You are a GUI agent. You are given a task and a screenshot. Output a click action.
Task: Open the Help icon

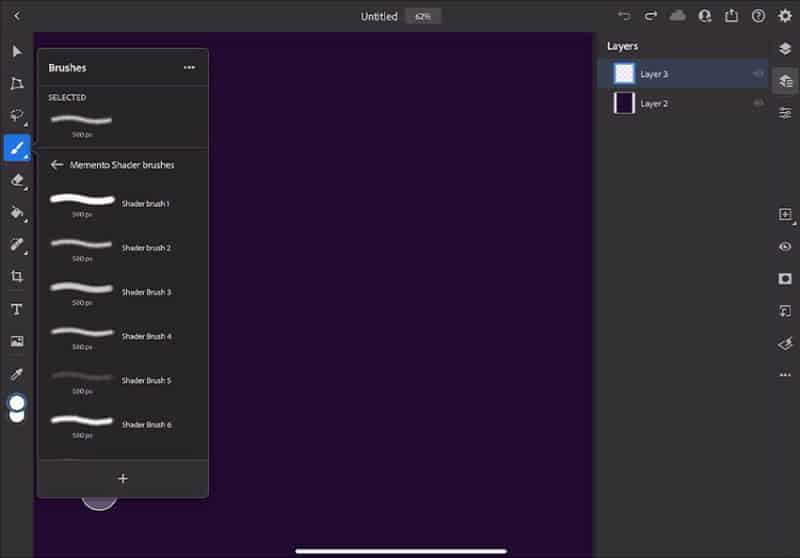tap(758, 16)
